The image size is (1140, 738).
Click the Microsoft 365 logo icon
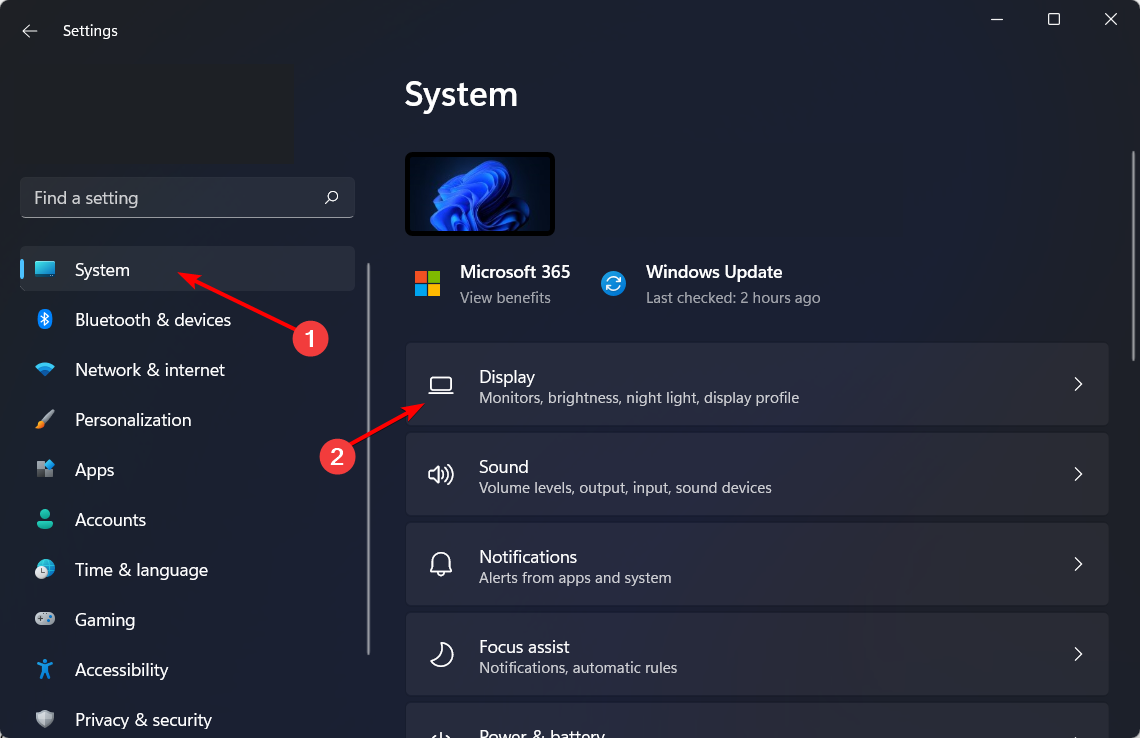[x=428, y=284]
